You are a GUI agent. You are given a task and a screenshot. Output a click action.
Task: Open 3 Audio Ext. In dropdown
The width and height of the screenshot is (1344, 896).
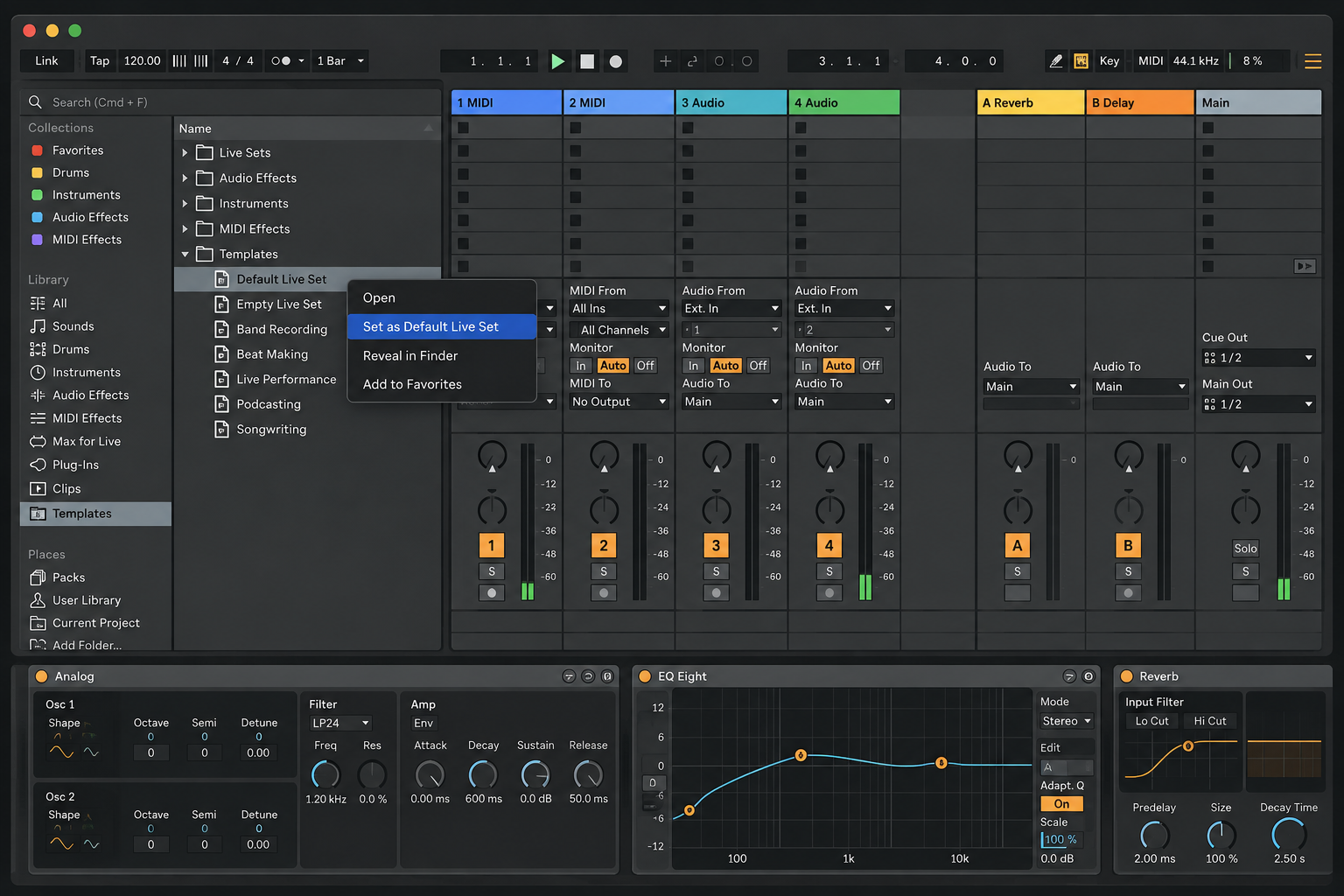click(731, 309)
